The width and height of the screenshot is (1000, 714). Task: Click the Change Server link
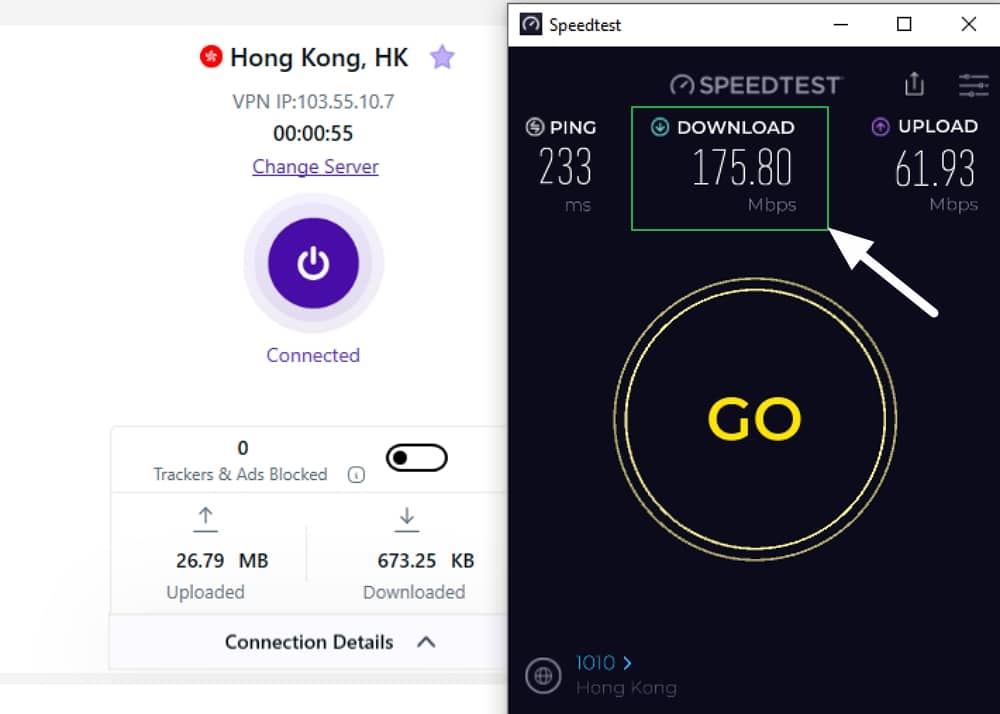(x=315, y=166)
